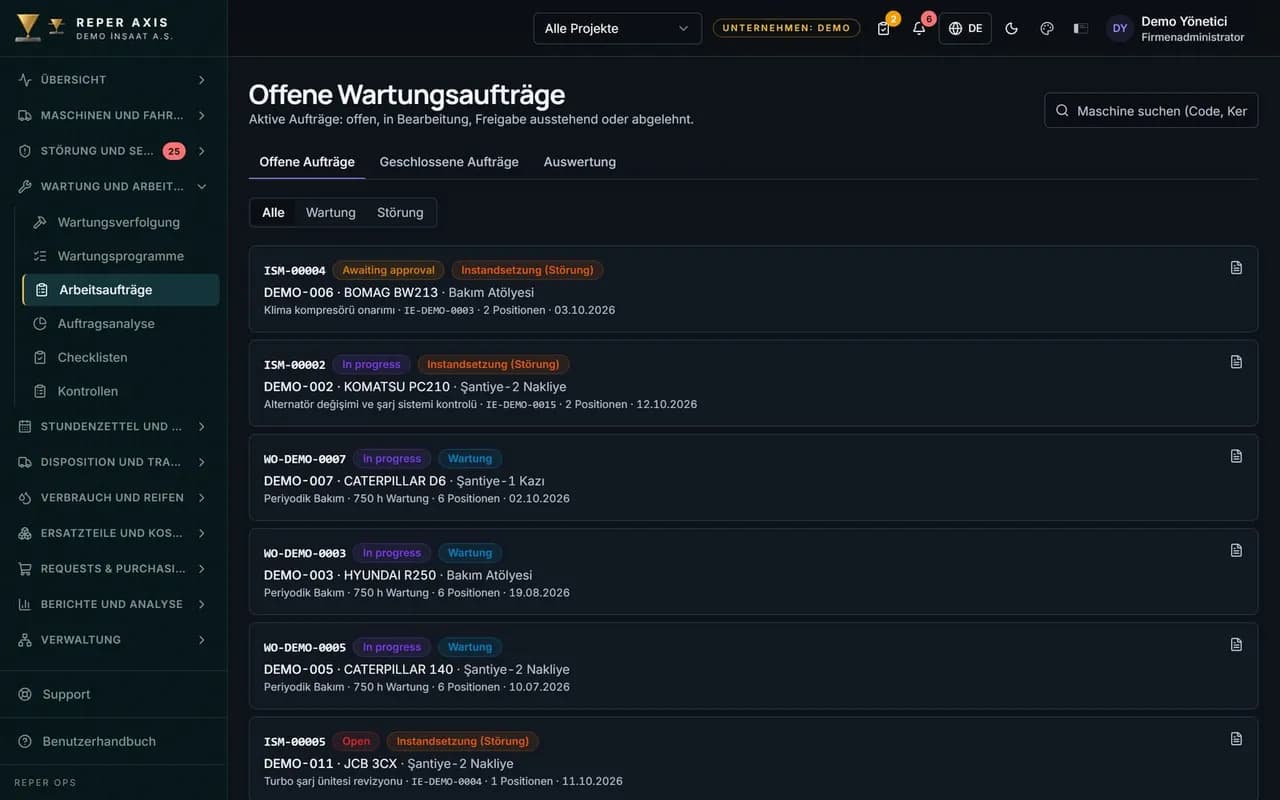Screen dimensions: 1280x800
Task: Switch to the Geschlossene Aufträge tab
Action: [449, 162]
